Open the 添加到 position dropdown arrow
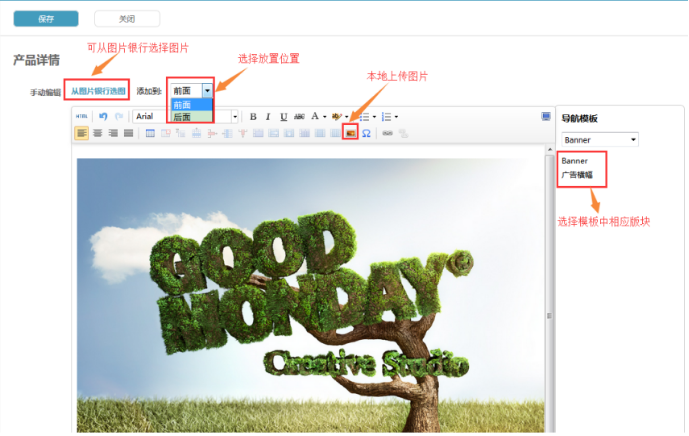The width and height of the screenshot is (689, 436). tap(207, 91)
